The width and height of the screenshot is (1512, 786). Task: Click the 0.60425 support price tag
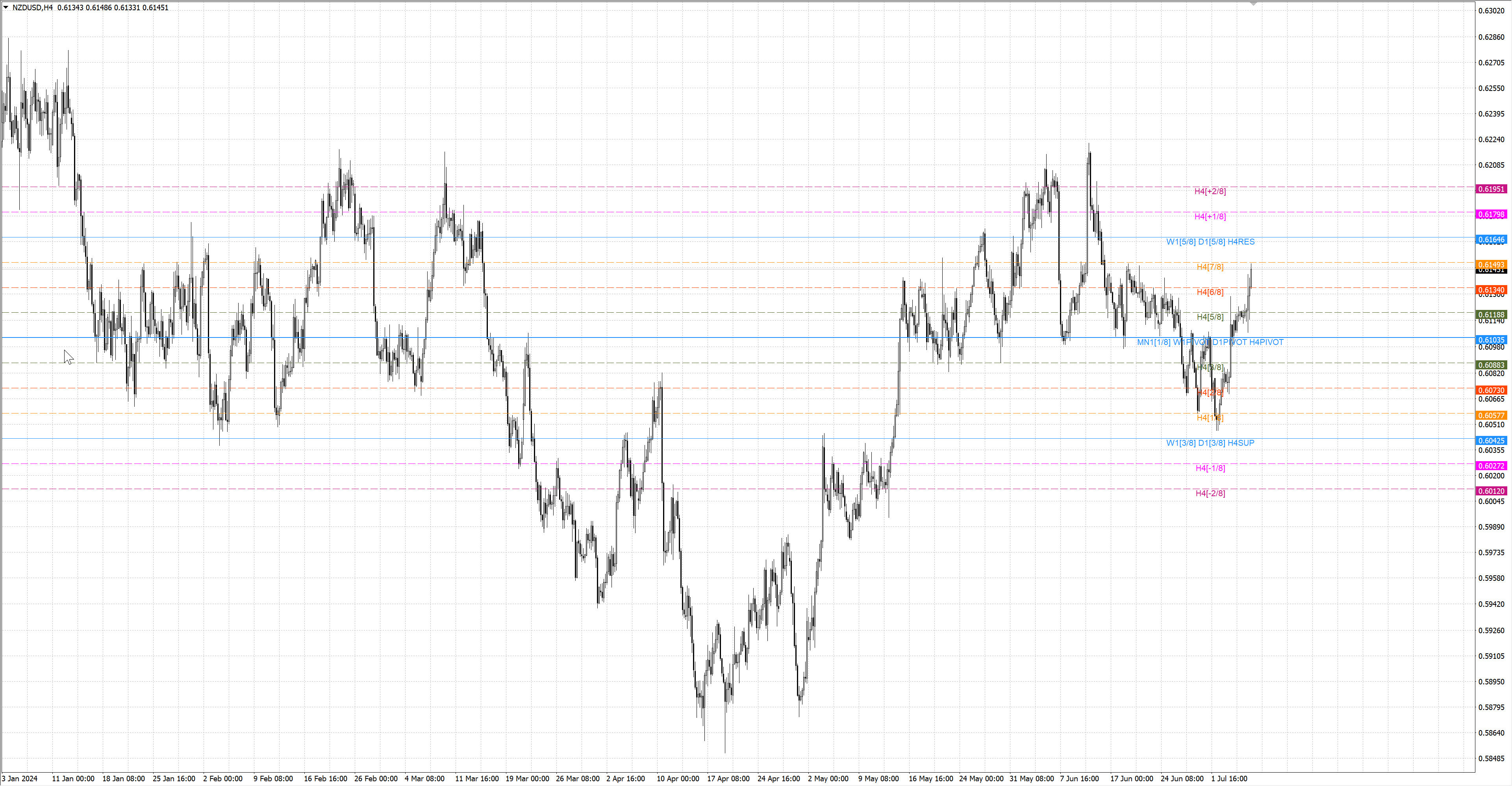[1491, 441]
